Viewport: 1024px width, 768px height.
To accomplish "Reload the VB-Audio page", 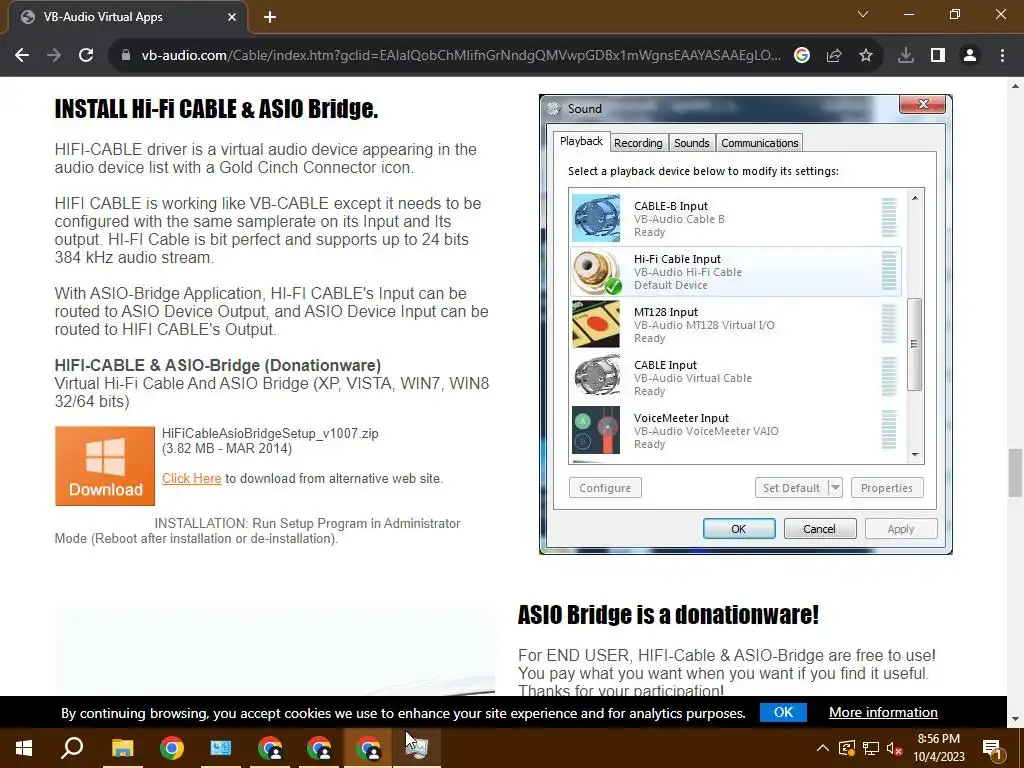I will pos(86,56).
